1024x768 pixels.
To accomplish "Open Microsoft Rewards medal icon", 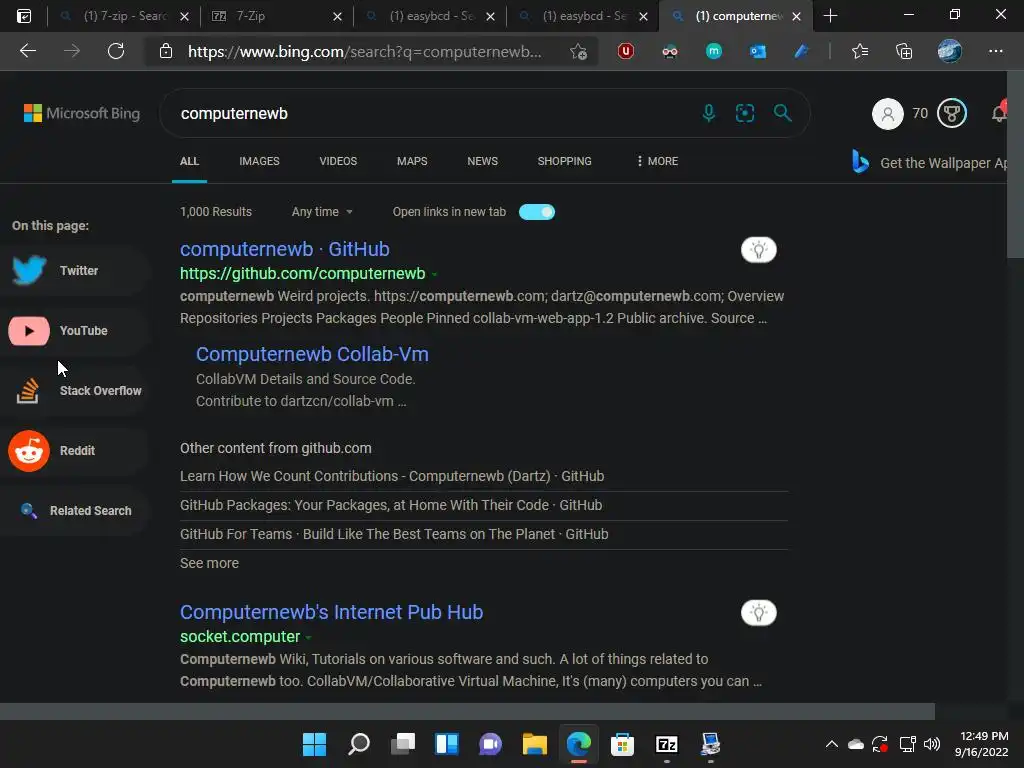I will [952, 114].
